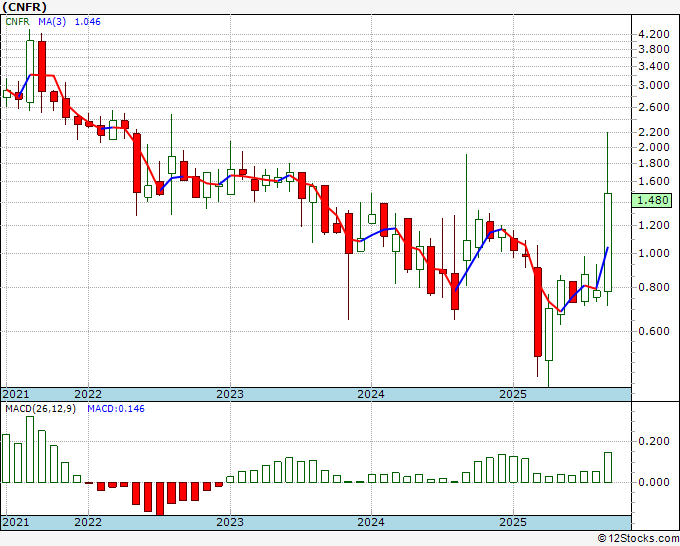Click the latest tall green candlestick
The image size is (680, 546).
click(x=608, y=242)
